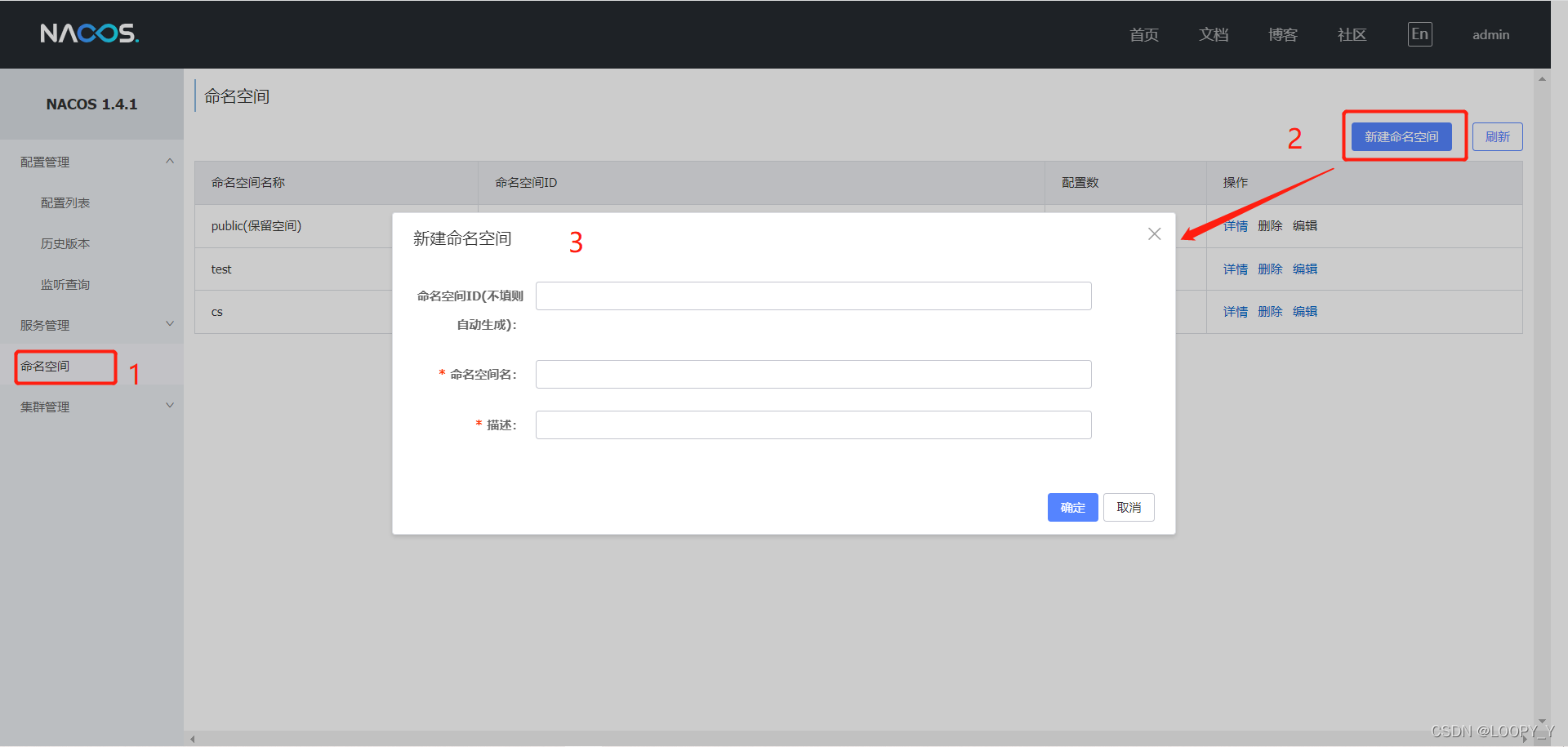Click 删除 in the public row
The width and height of the screenshot is (1568, 747).
[1270, 226]
